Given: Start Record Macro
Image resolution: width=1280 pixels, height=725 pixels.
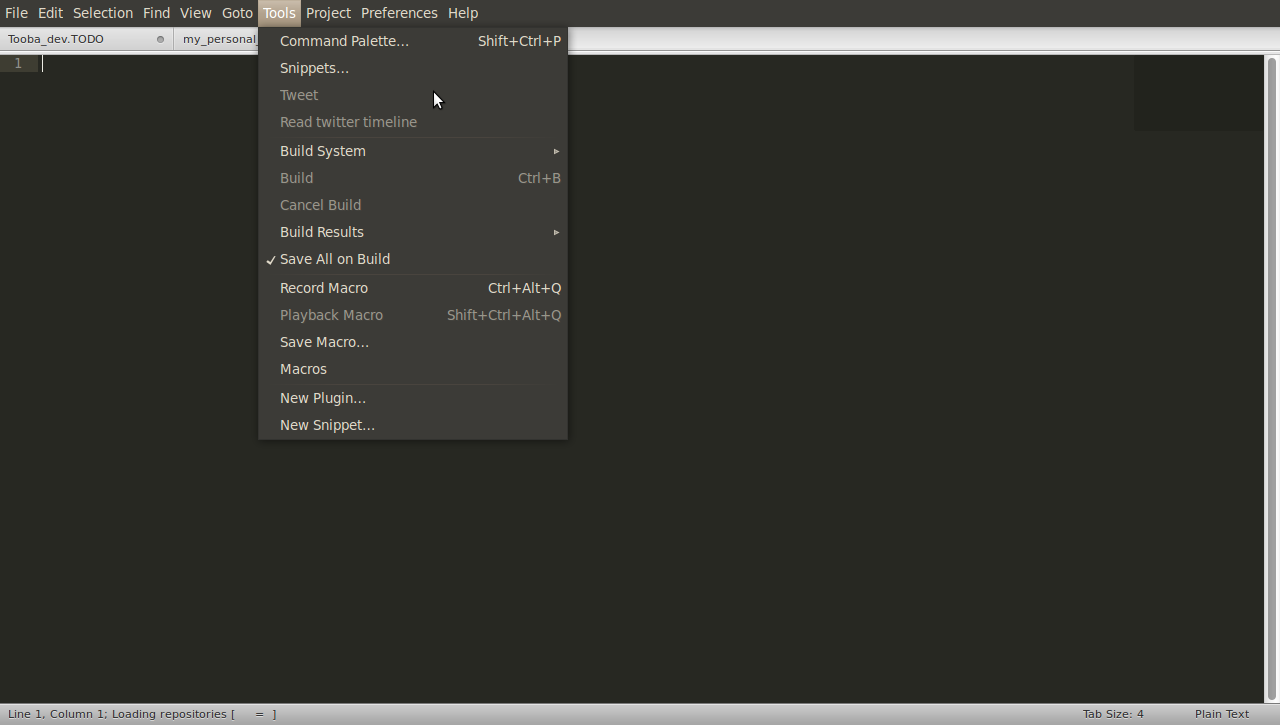Looking at the screenshot, I should coord(413,288).
